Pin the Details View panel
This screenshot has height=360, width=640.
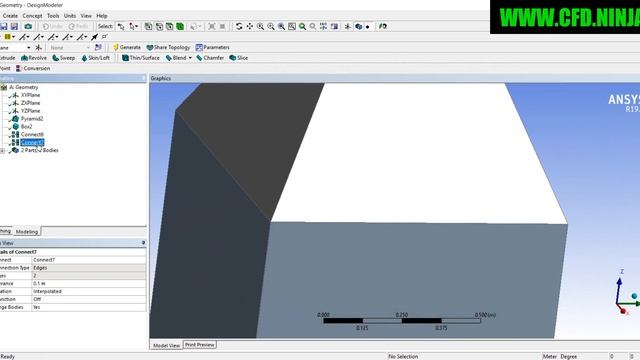(x=143, y=243)
